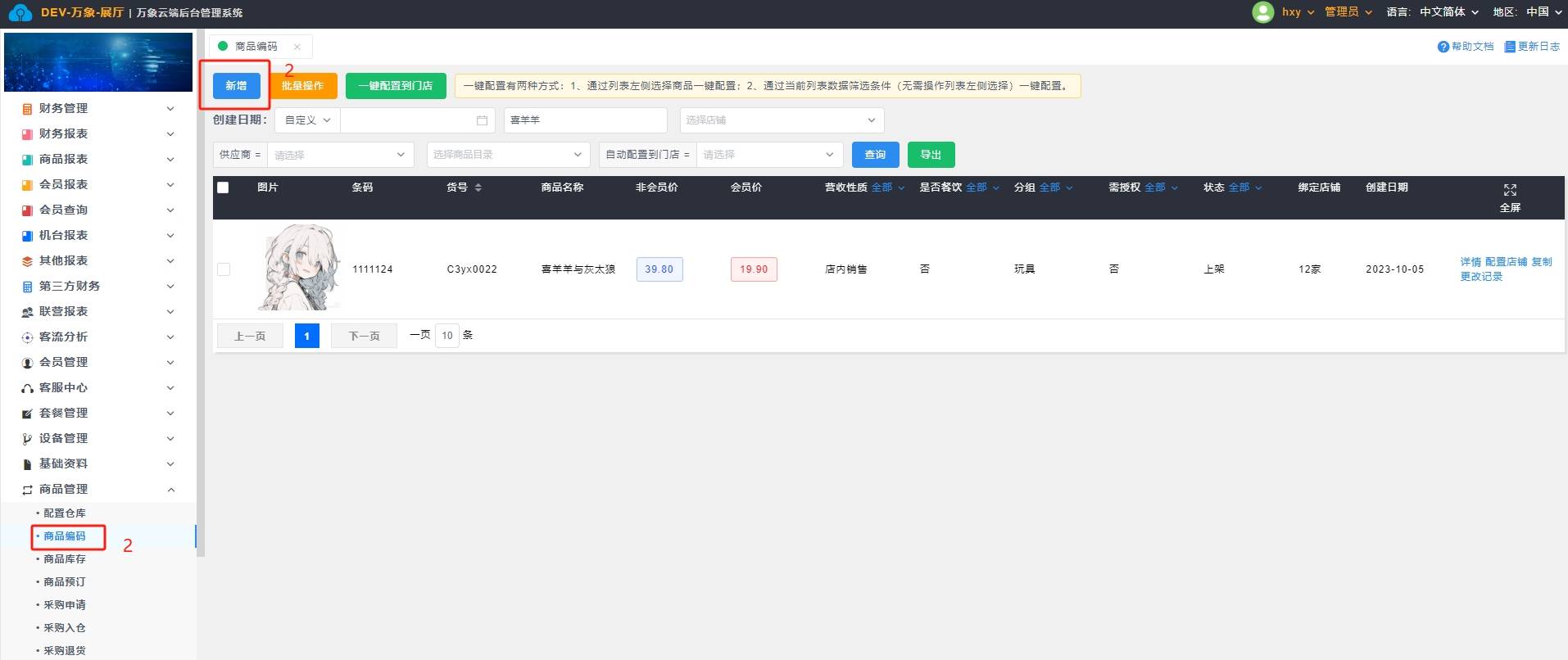This screenshot has height=660, width=1568.
Task: Click the 复制 link in row
Action: pos(1542,262)
